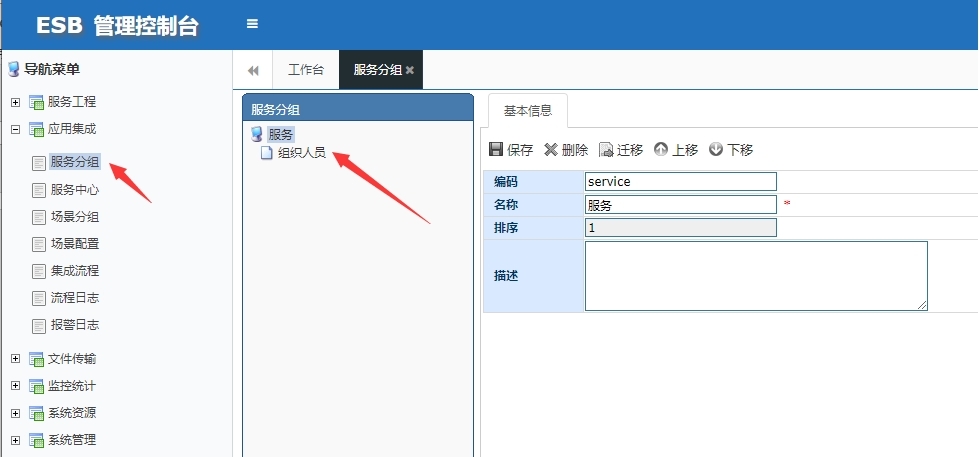Select the 基本信息 tab
The image size is (979, 457).
pos(528,111)
